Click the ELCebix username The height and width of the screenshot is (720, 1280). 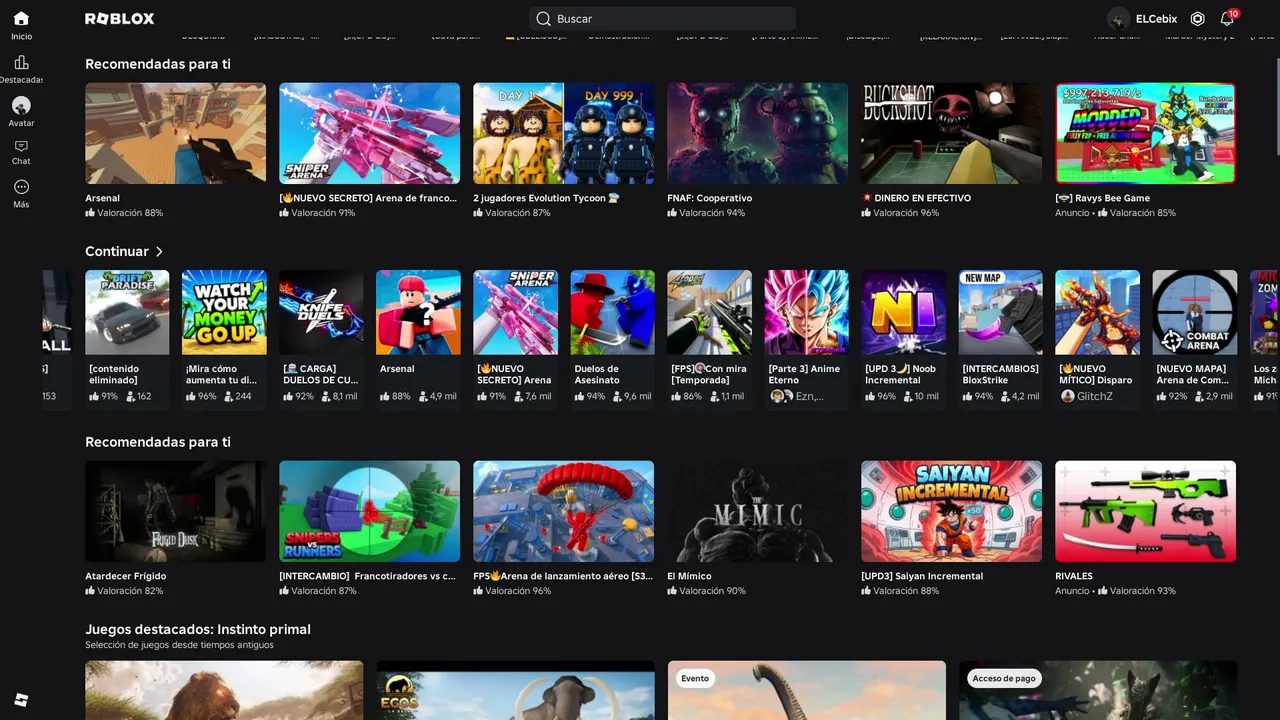[1156, 19]
